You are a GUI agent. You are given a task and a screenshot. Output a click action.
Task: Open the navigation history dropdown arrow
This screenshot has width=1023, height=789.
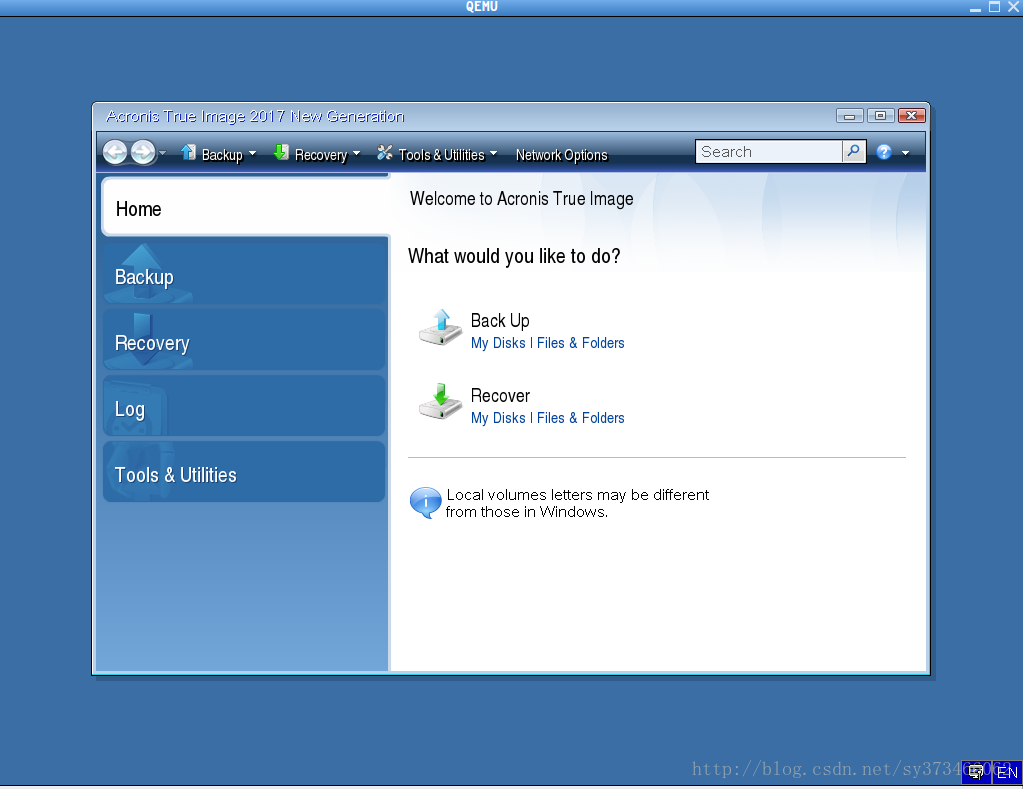point(162,153)
